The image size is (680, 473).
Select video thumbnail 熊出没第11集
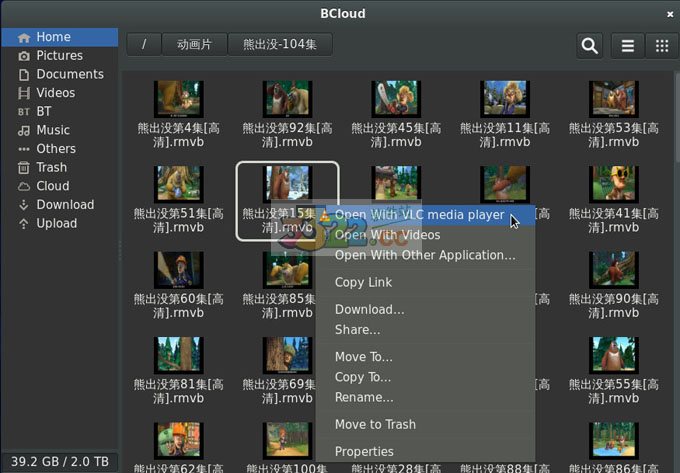point(505,99)
